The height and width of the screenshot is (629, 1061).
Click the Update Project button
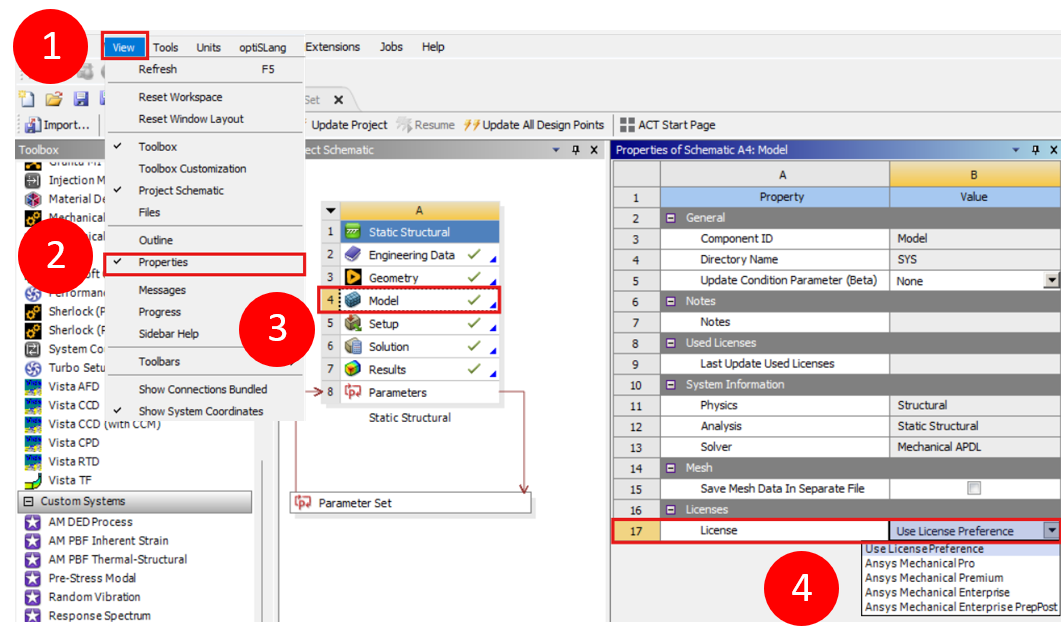349,125
